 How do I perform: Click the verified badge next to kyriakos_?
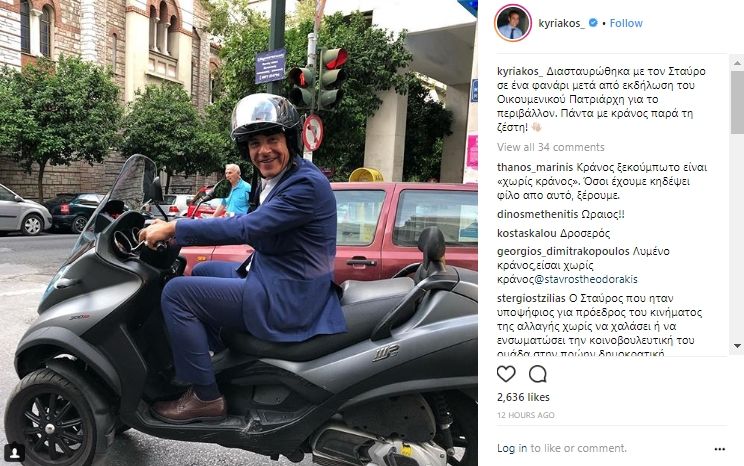593,22
